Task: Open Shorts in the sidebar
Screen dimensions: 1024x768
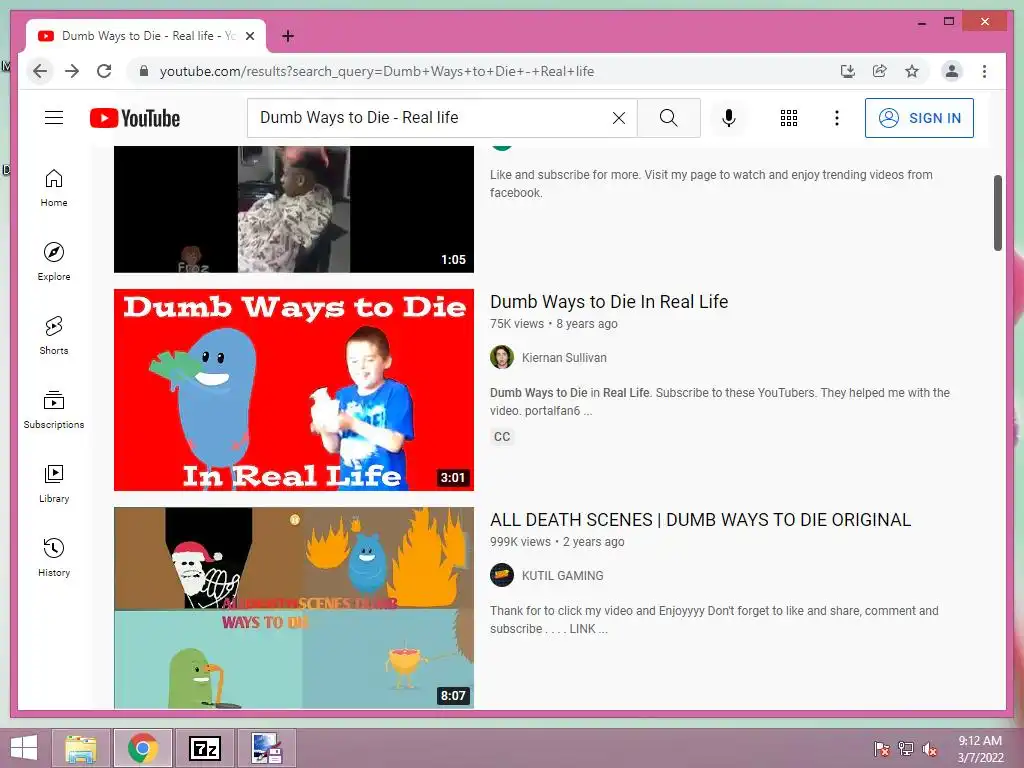Action: tap(54, 336)
